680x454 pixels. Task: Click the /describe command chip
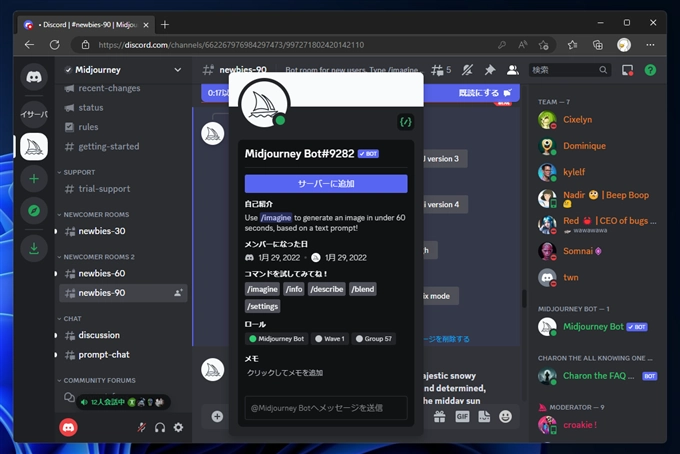point(327,289)
